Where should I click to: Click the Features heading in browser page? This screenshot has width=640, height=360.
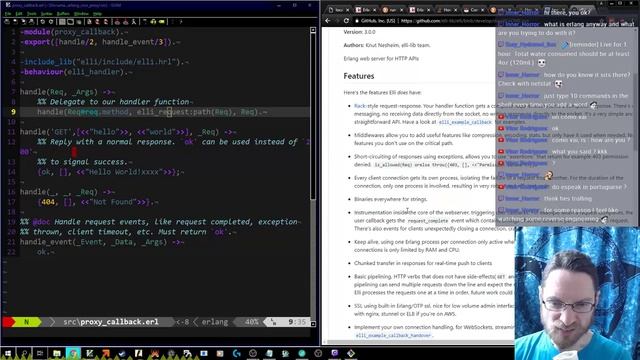pos(359,76)
